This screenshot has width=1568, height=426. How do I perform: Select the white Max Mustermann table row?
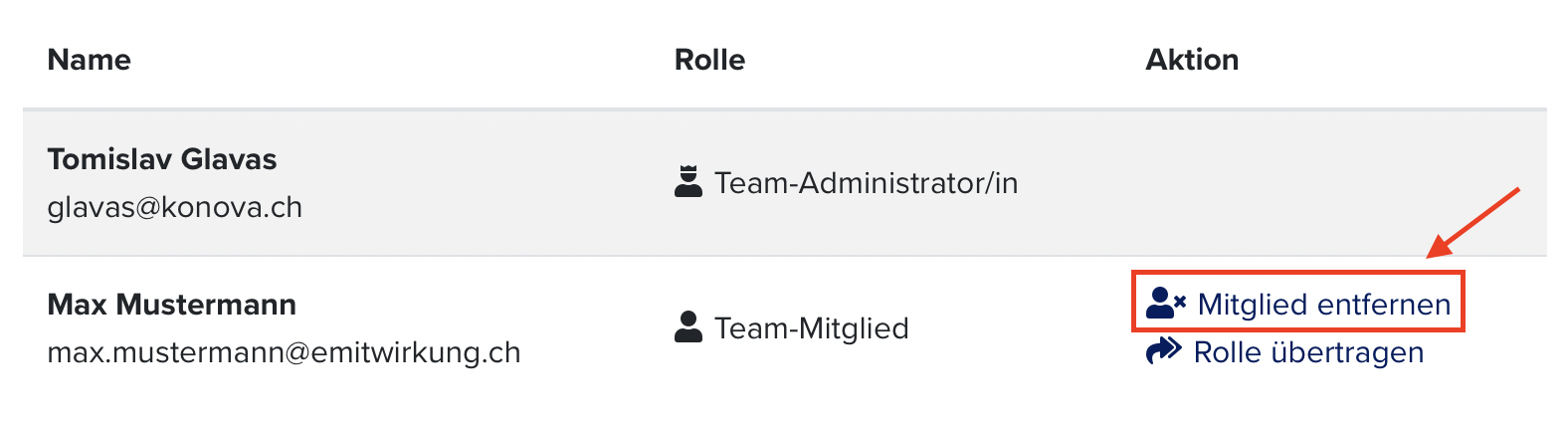coord(785,328)
